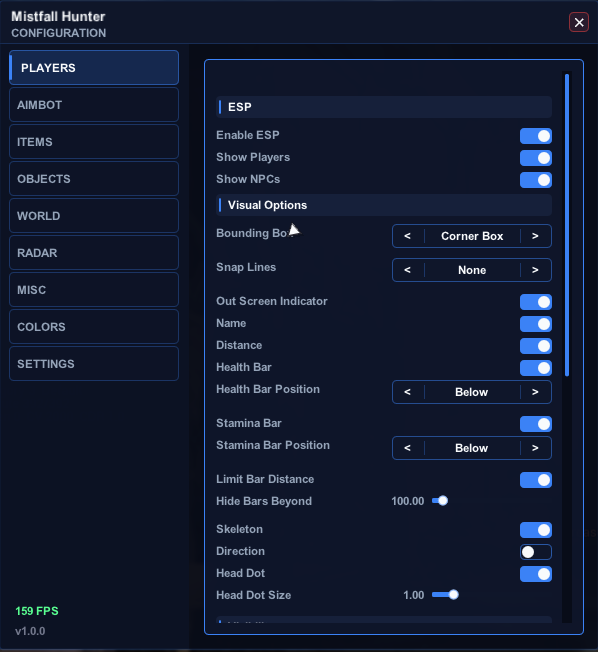The height and width of the screenshot is (652, 598).
Task: Click the right arrow next to Corner Box
Action: (x=536, y=236)
